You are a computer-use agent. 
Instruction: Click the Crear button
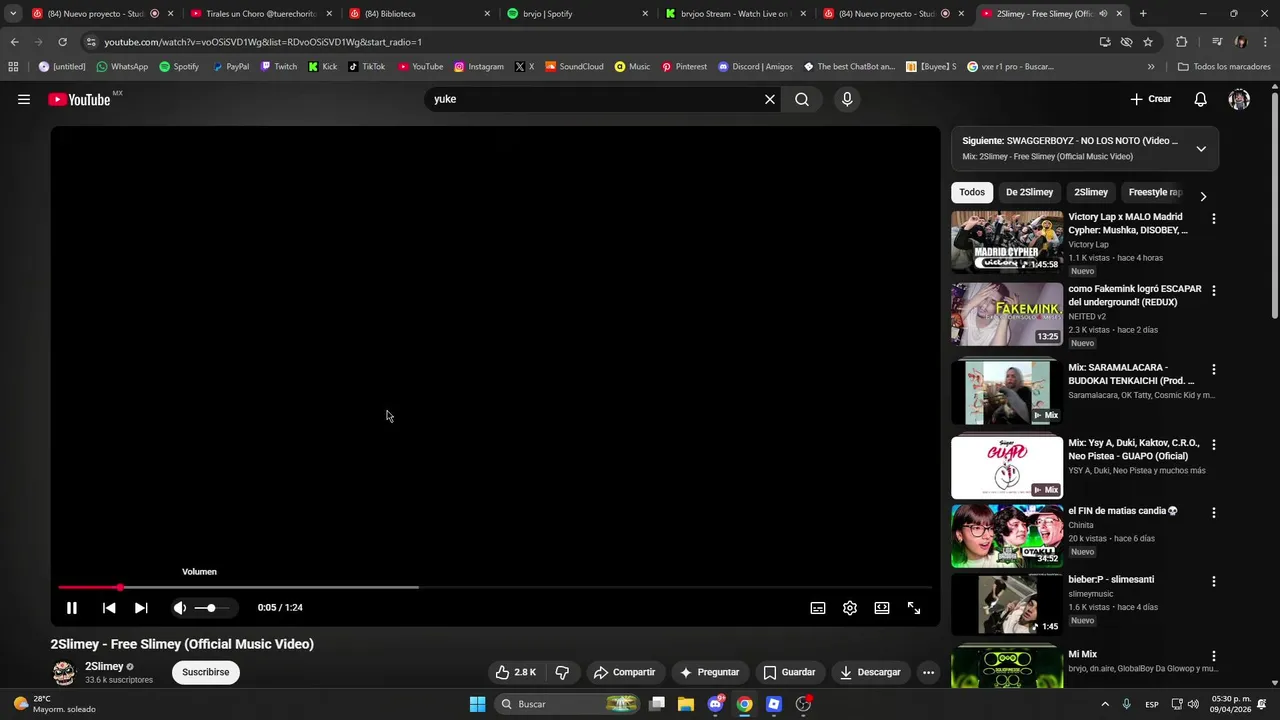1150,99
